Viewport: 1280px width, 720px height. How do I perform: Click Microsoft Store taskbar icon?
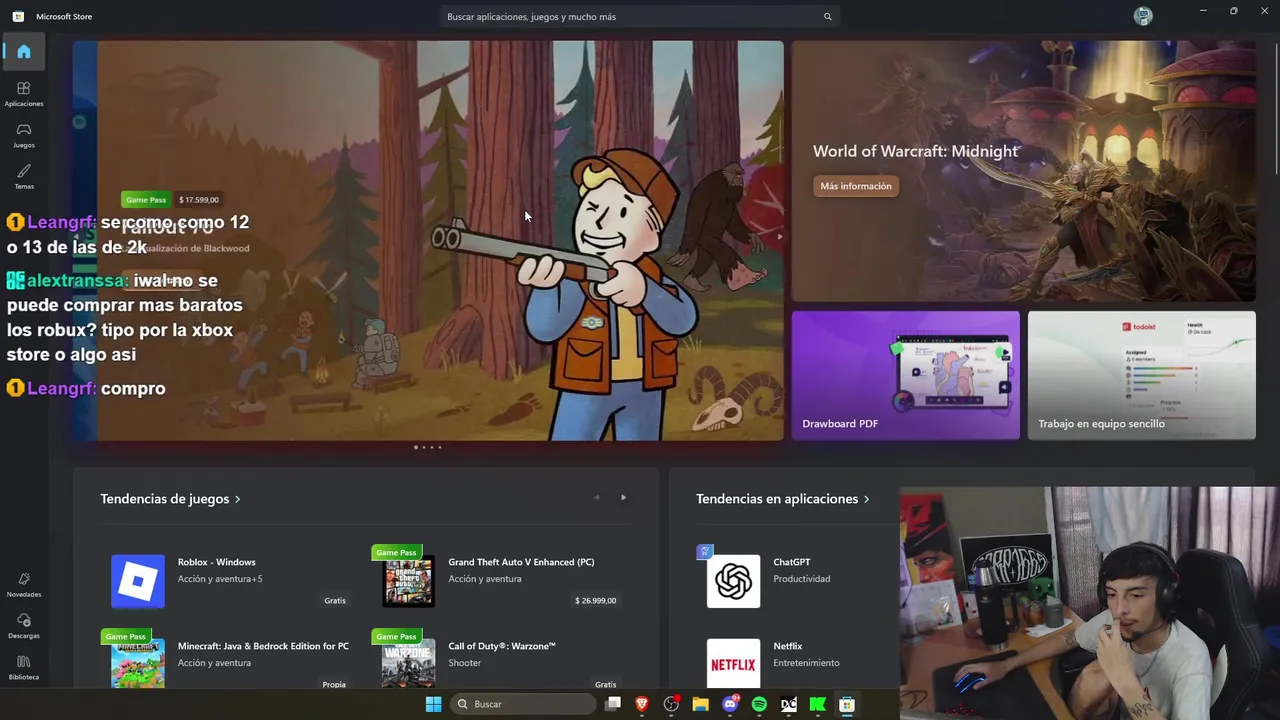pos(847,704)
